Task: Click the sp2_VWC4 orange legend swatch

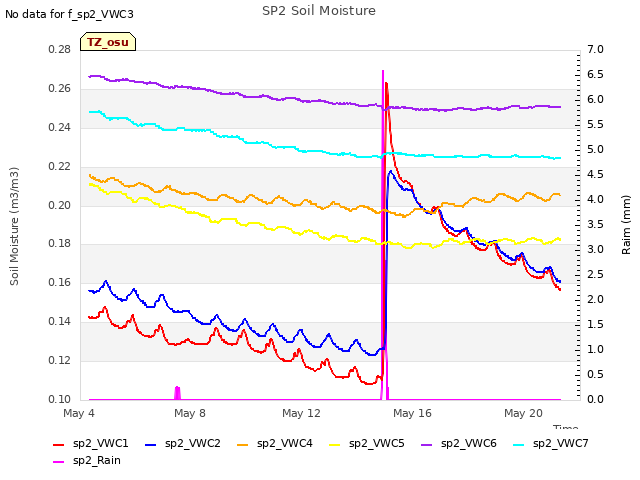Action: pos(243,445)
